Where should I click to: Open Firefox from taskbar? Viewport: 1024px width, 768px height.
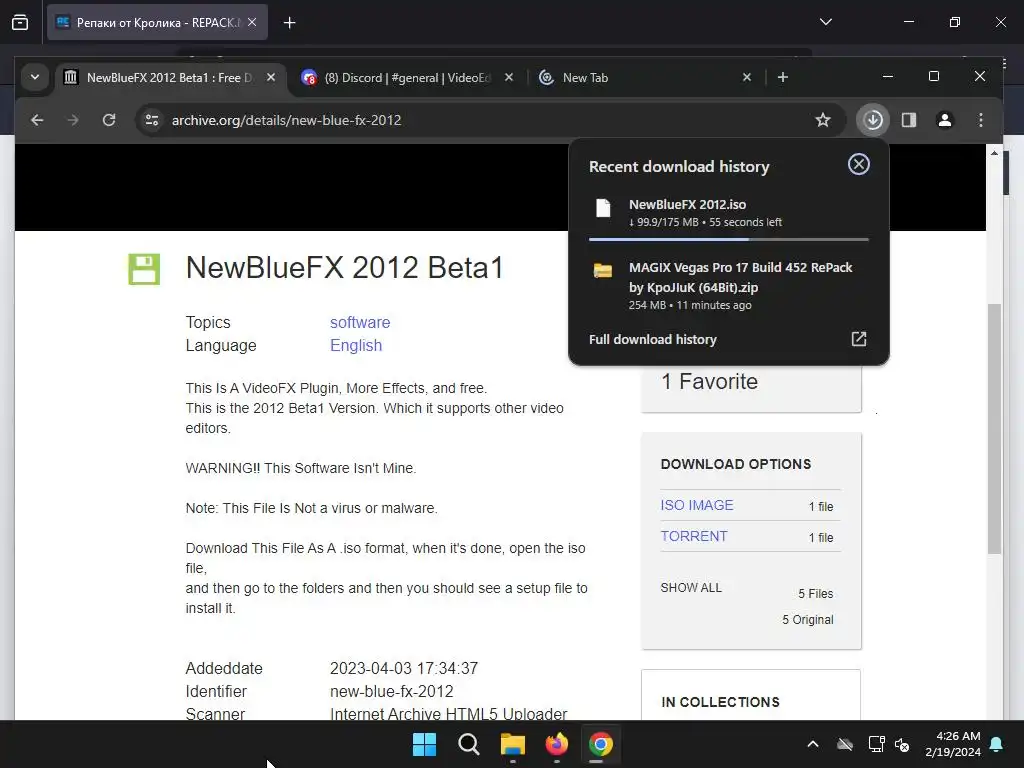pos(556,744)
